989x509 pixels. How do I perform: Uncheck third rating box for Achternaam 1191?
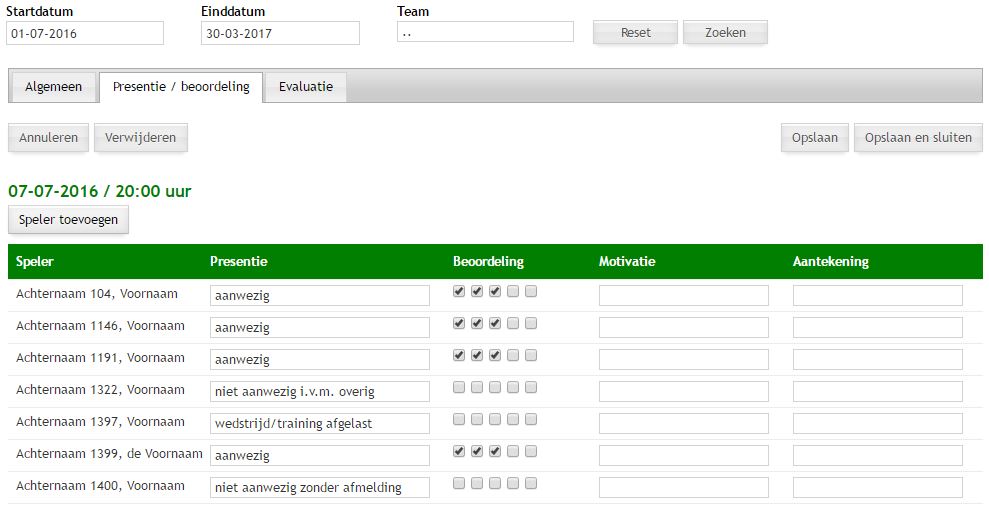[x=495, y=355]
